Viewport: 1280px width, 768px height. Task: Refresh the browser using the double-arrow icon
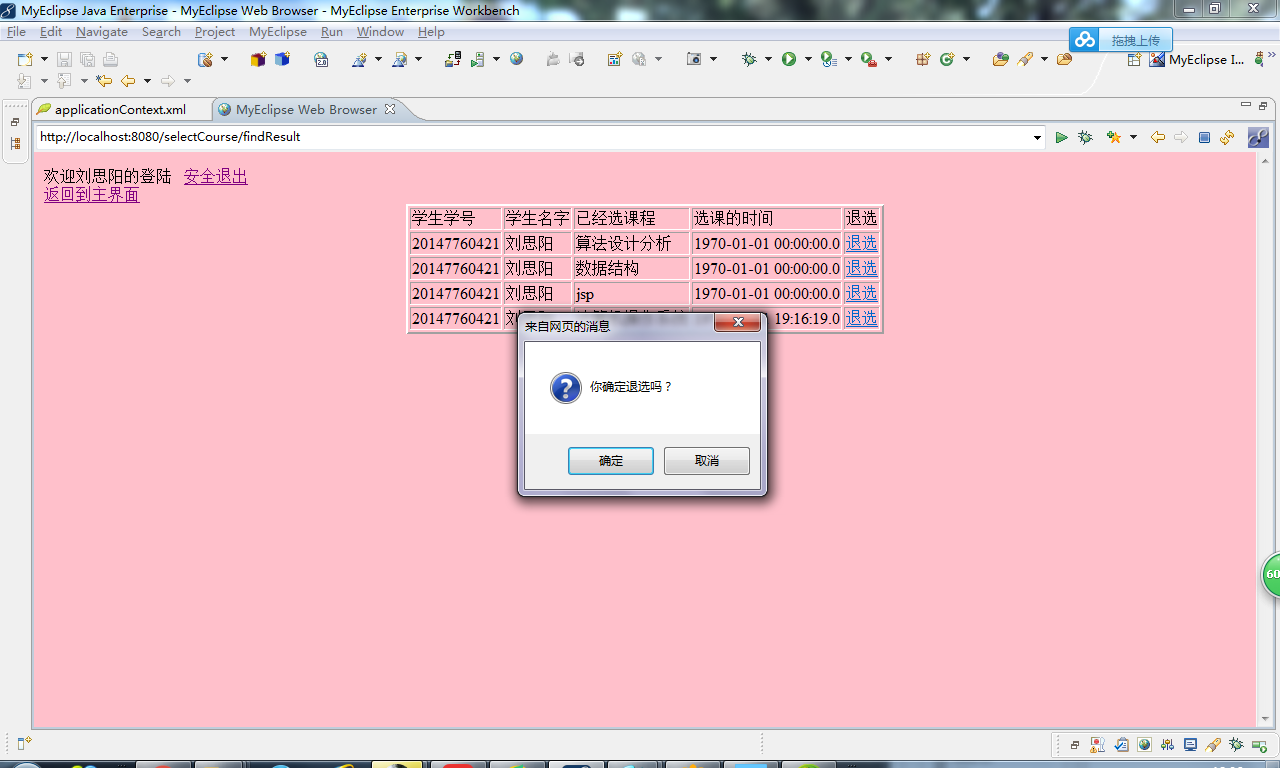click(x=1226, y=137)
